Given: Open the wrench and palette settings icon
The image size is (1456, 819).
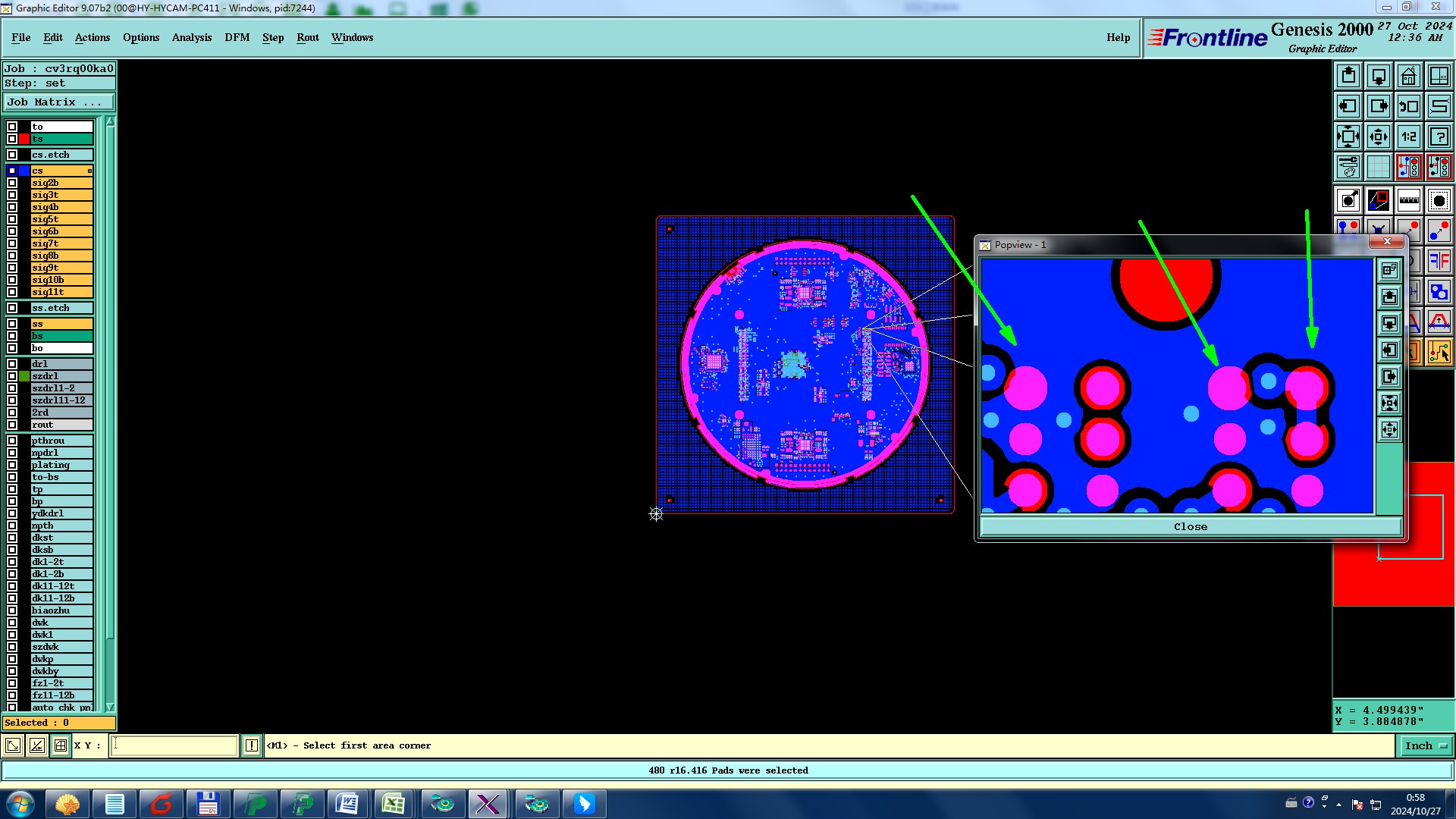Looking at the screenshot, I should tap(1348, 166).
